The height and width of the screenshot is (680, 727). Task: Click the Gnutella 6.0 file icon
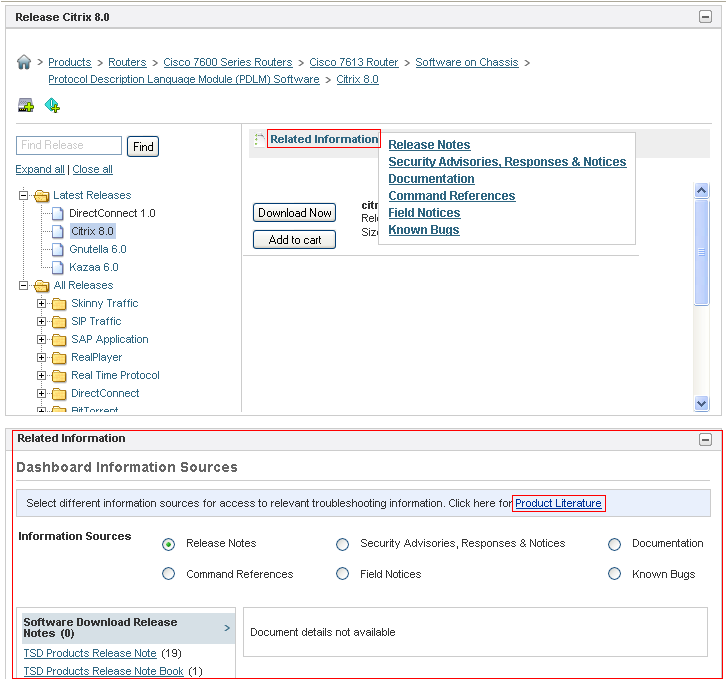coord(57,249)
